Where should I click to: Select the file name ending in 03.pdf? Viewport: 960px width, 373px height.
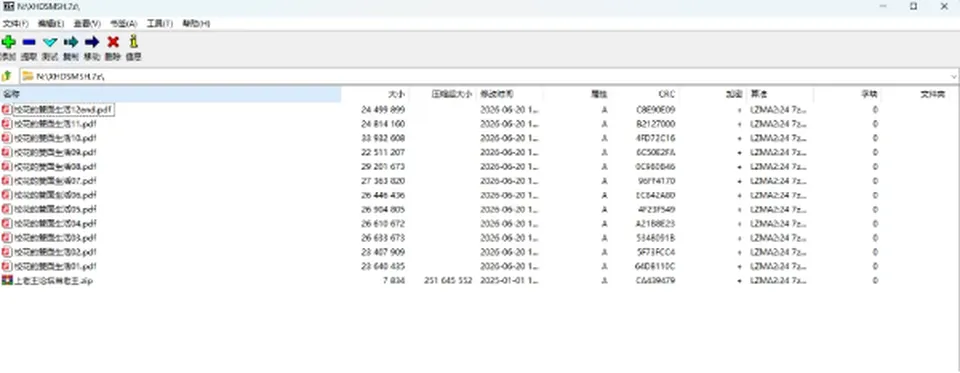pos(55,238)
